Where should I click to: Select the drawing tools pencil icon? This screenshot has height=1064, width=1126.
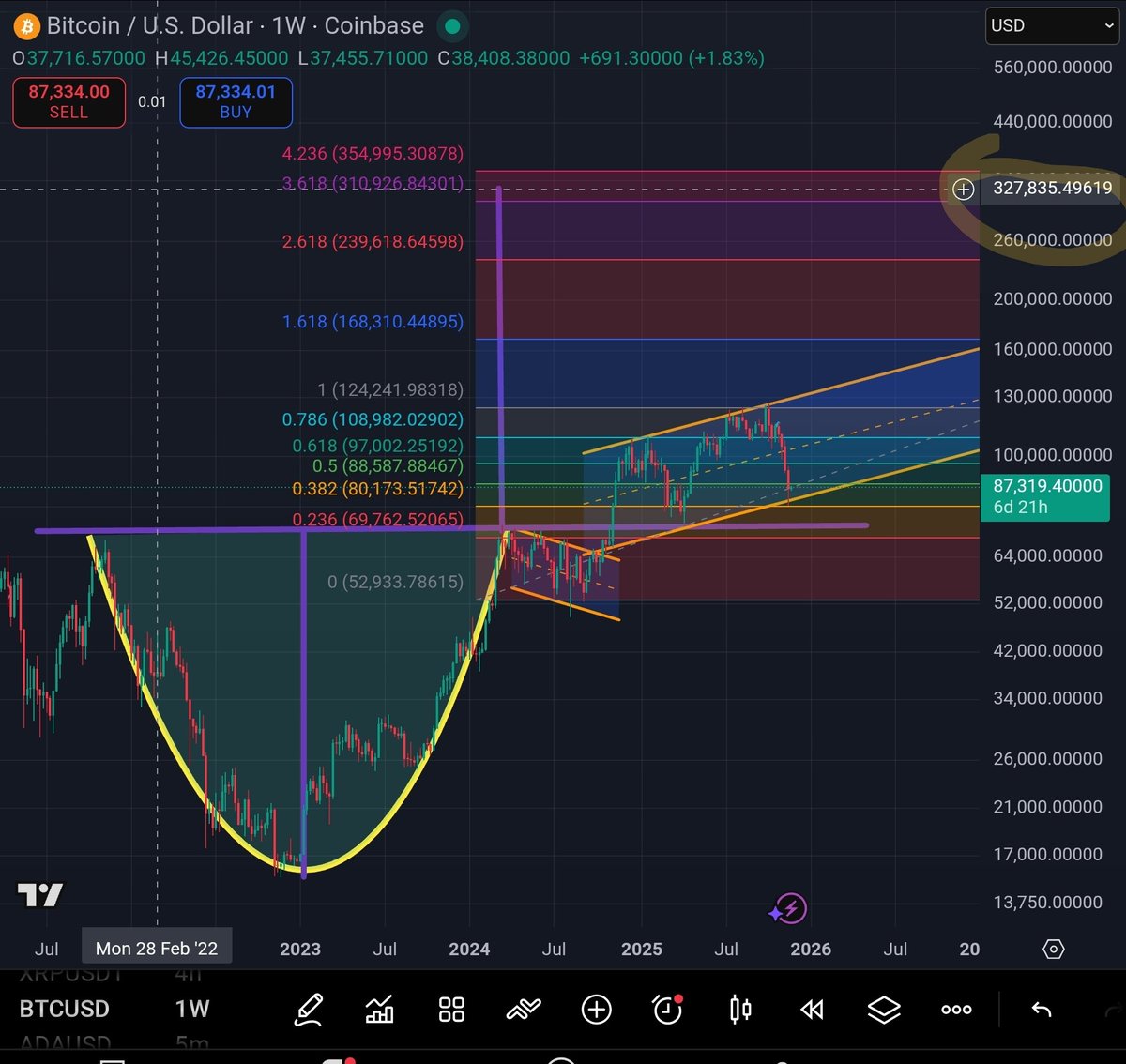(x=310, y=1010)
